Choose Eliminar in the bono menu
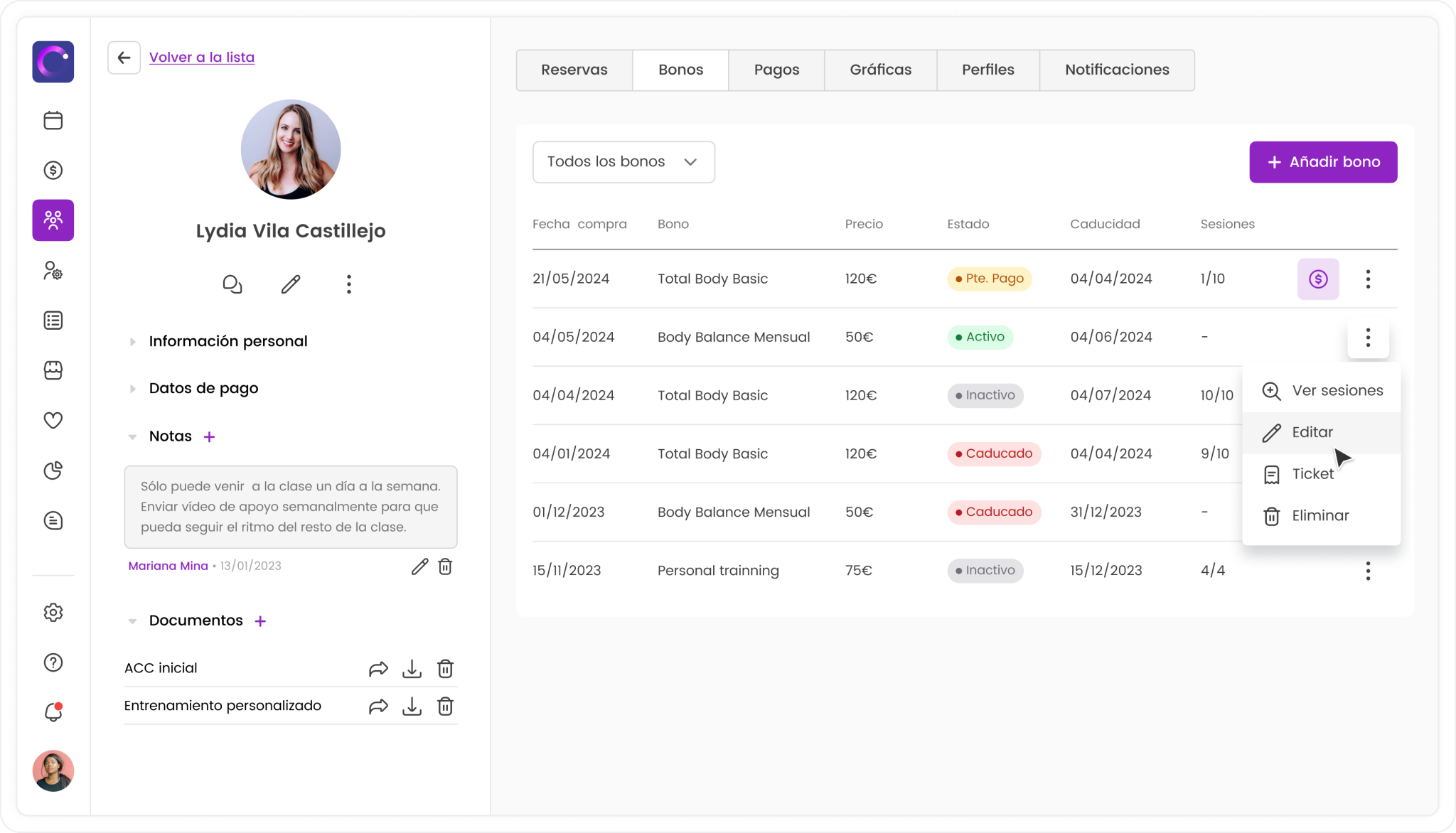The height and width of the screenshot is (833, 1456). [1319, 516]
